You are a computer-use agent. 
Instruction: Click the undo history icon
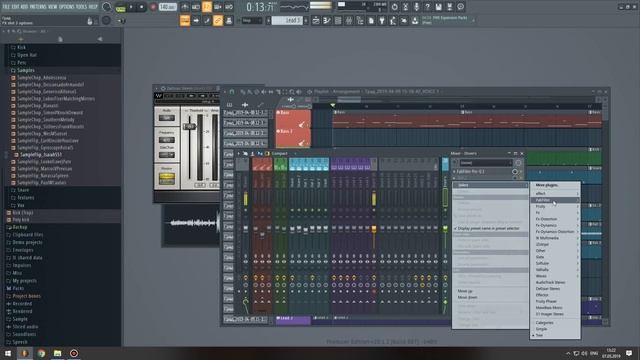(x=394, y=7)
